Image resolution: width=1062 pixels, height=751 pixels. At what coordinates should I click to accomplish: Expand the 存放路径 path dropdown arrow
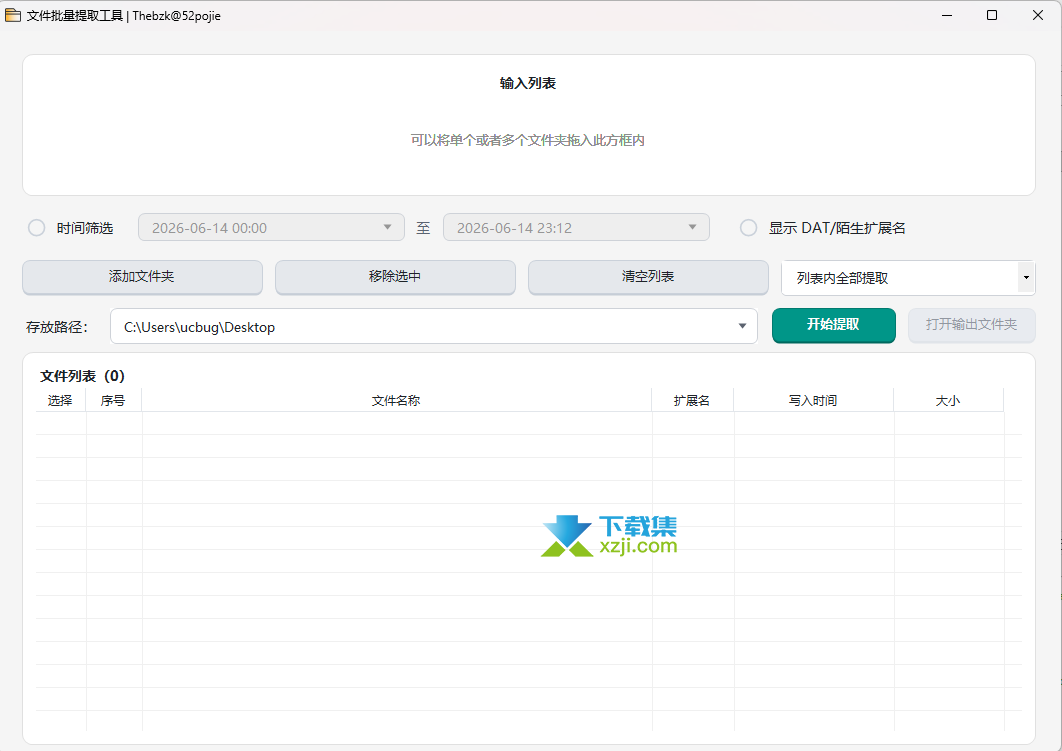click(x=742, y=326)
